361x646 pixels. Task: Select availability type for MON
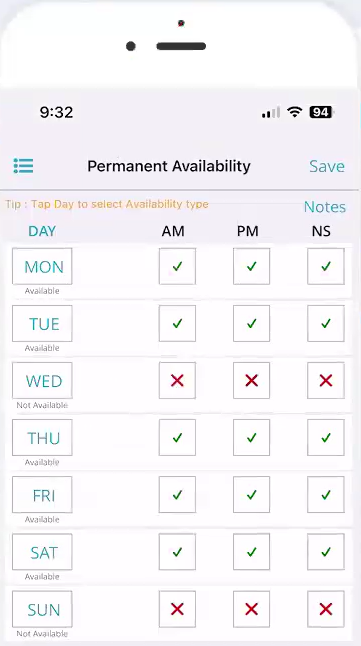tap(42, 266)
